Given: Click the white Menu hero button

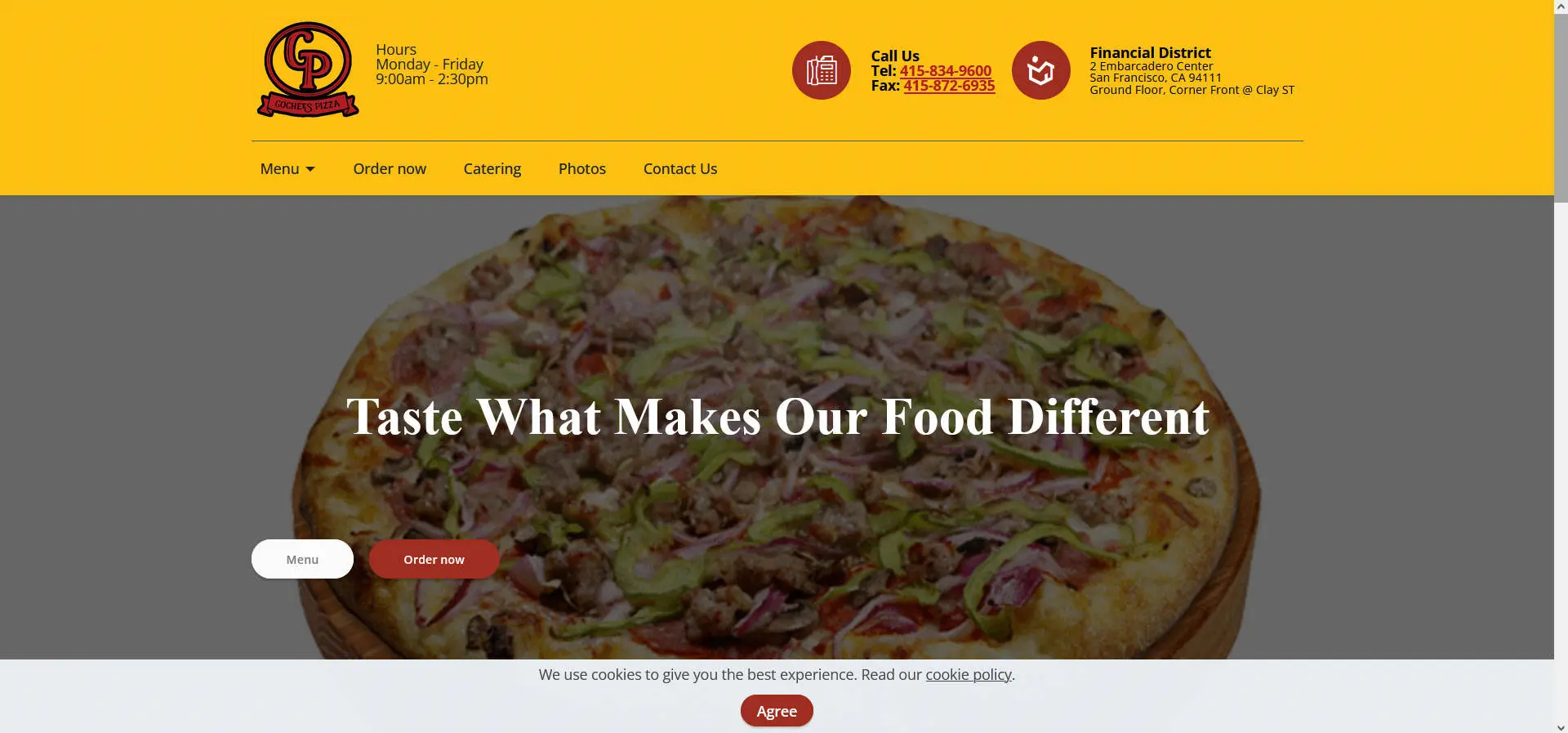Looking at the screenshot, I should 302,559.
